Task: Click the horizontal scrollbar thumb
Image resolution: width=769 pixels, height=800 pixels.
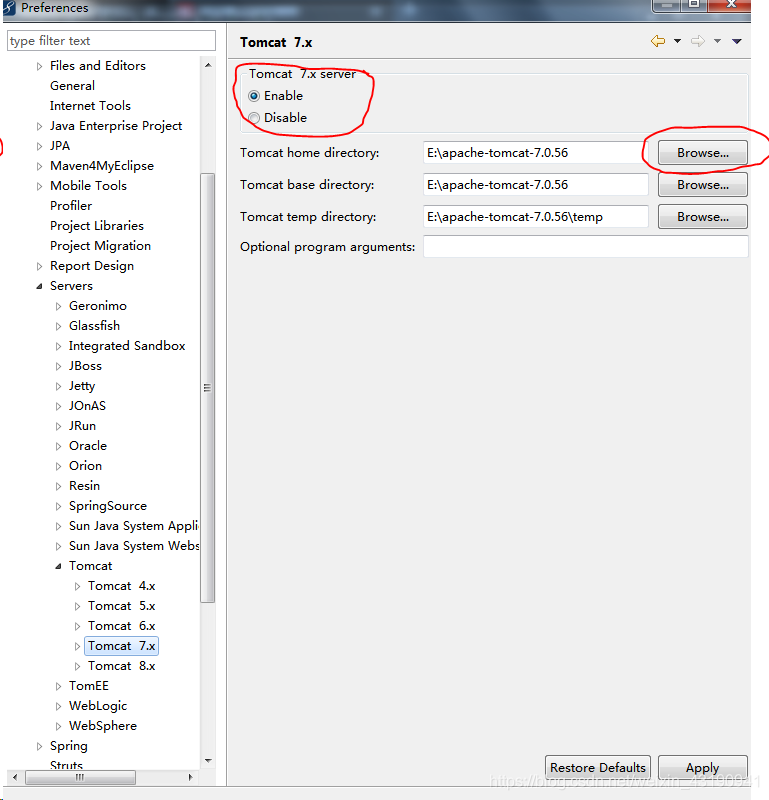Action: point(80,777)
